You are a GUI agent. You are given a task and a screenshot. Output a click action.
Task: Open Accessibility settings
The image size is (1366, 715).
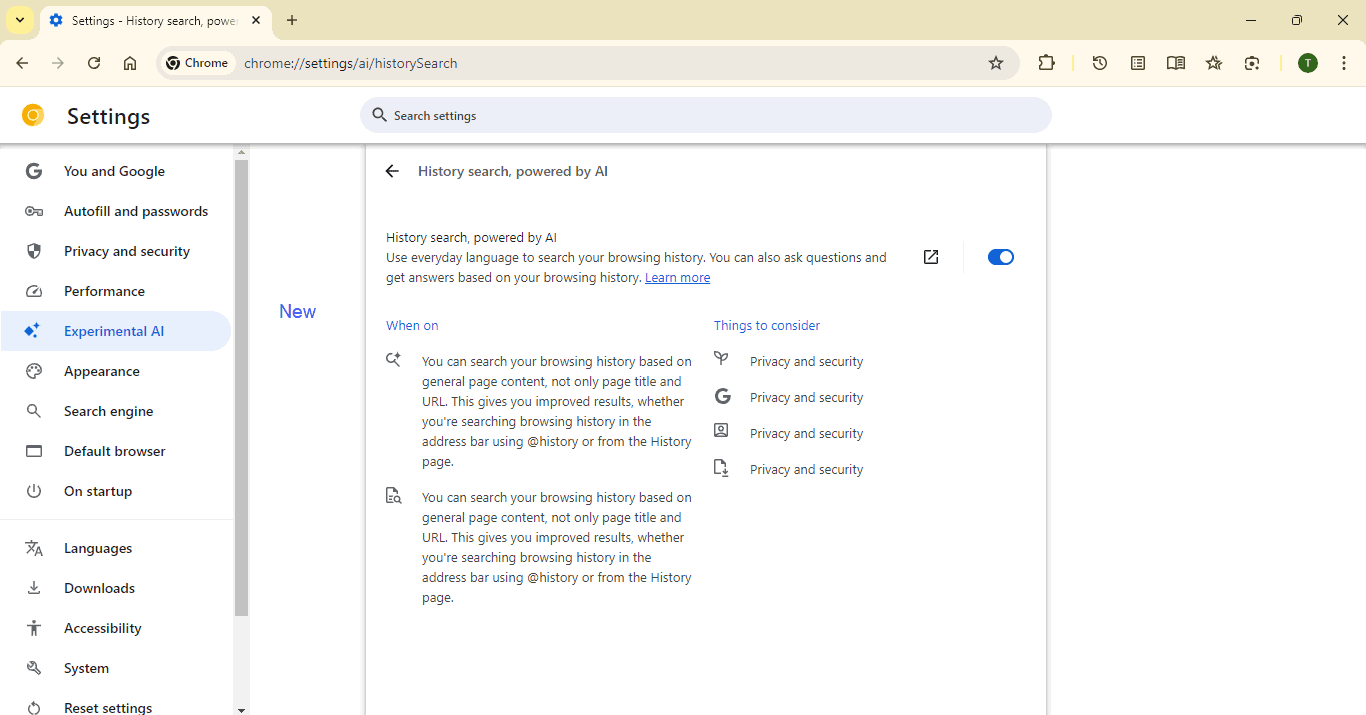[x=116, y=628]
